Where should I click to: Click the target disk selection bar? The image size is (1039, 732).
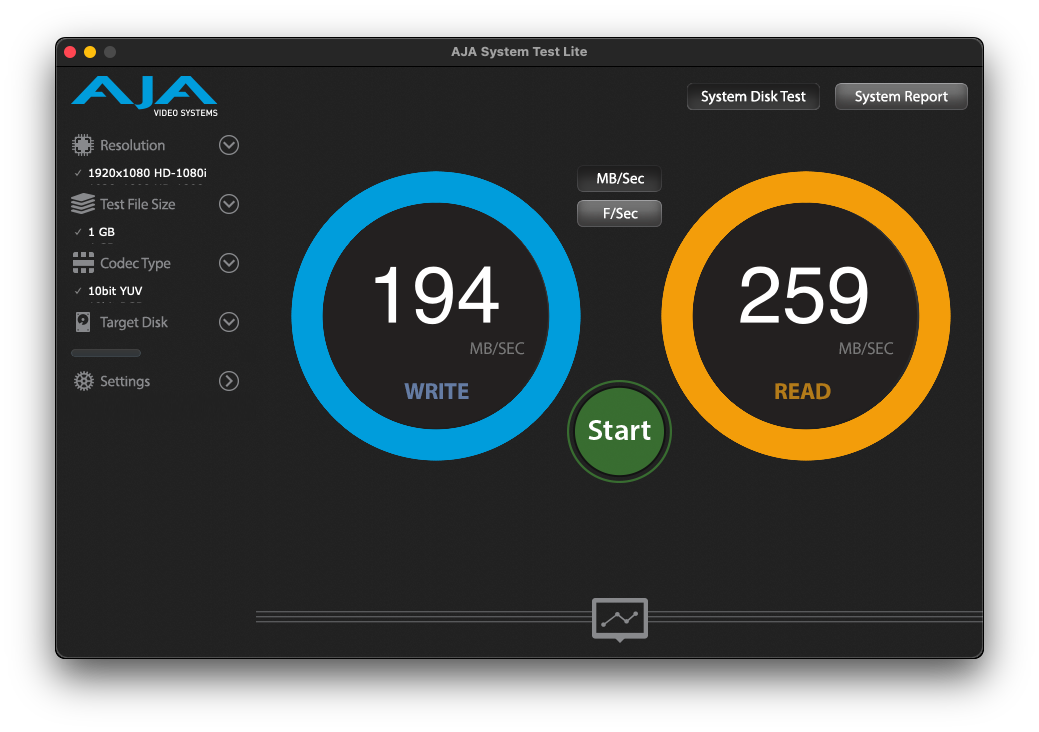106,353
